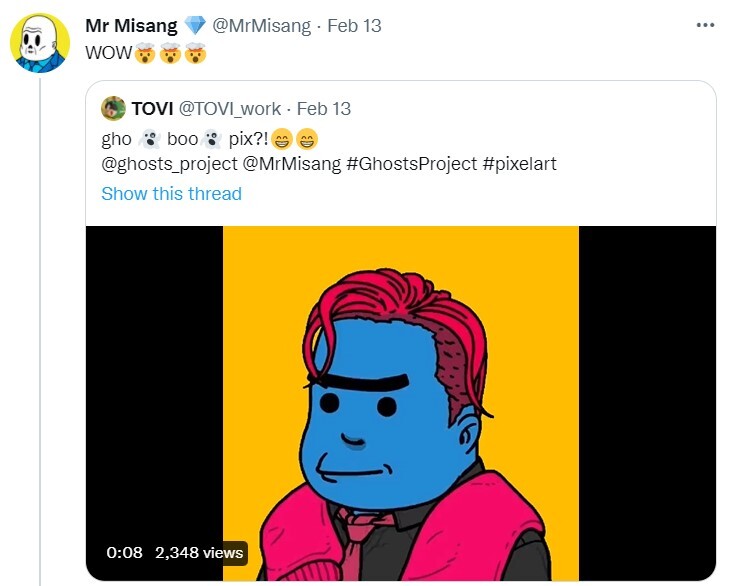Open the 'Mr Misang' display name link
This screenshot has height=586, width=730.
pyautogui.click(x=132, y=26)
